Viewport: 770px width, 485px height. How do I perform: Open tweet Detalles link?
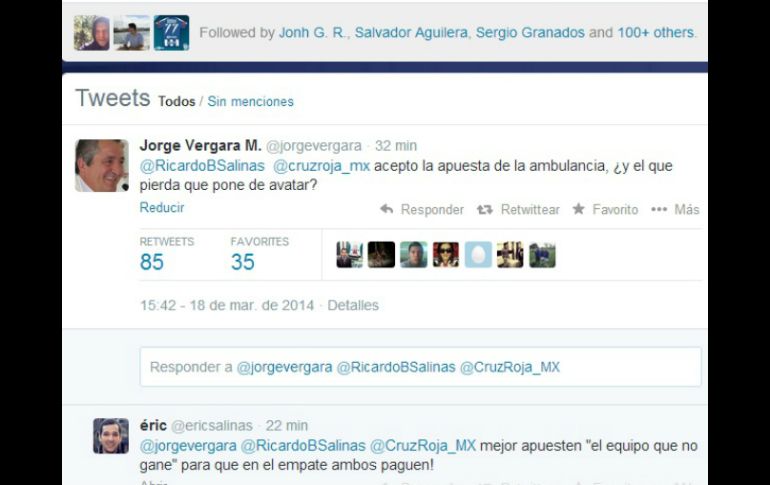(353, 305)
